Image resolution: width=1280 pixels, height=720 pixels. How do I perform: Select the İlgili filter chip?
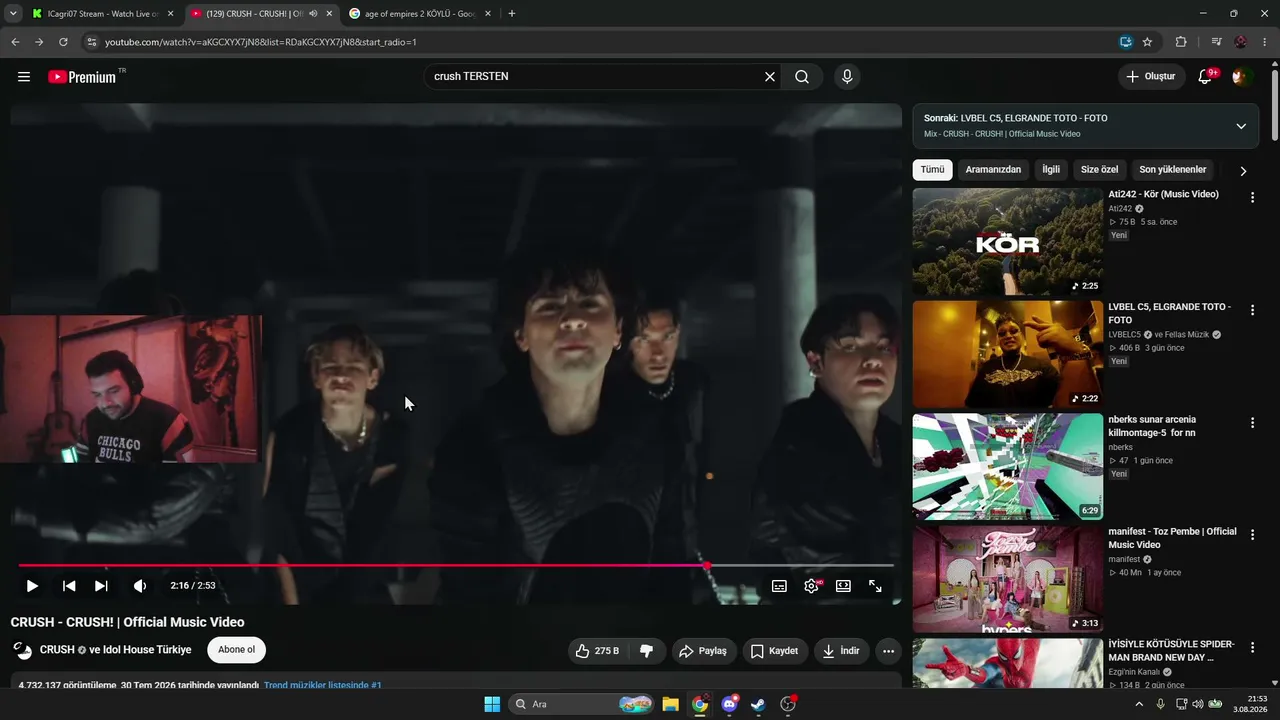(1051, 170)
